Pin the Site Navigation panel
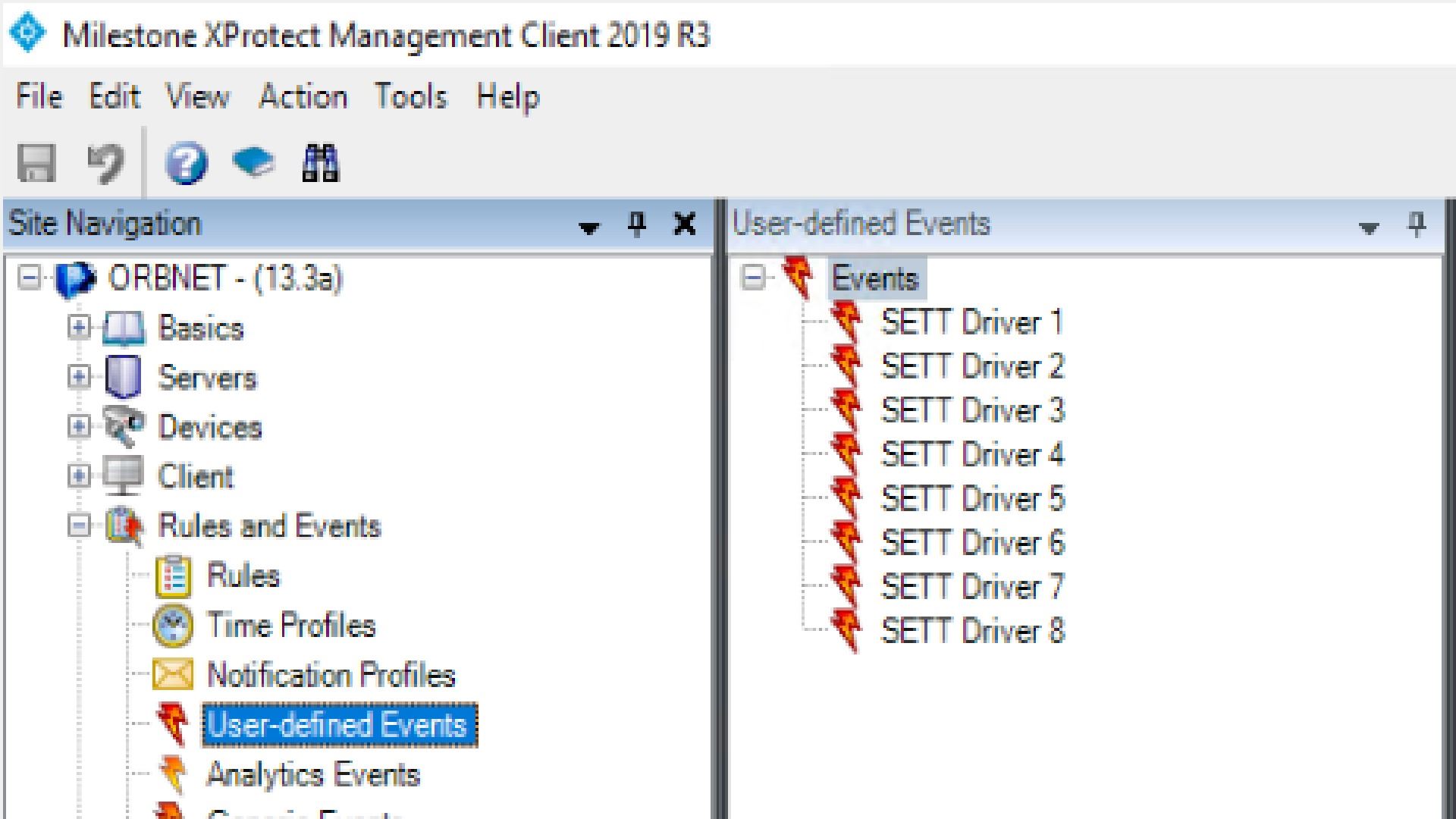Screen dimensions: 1456x819 point(637,224)
